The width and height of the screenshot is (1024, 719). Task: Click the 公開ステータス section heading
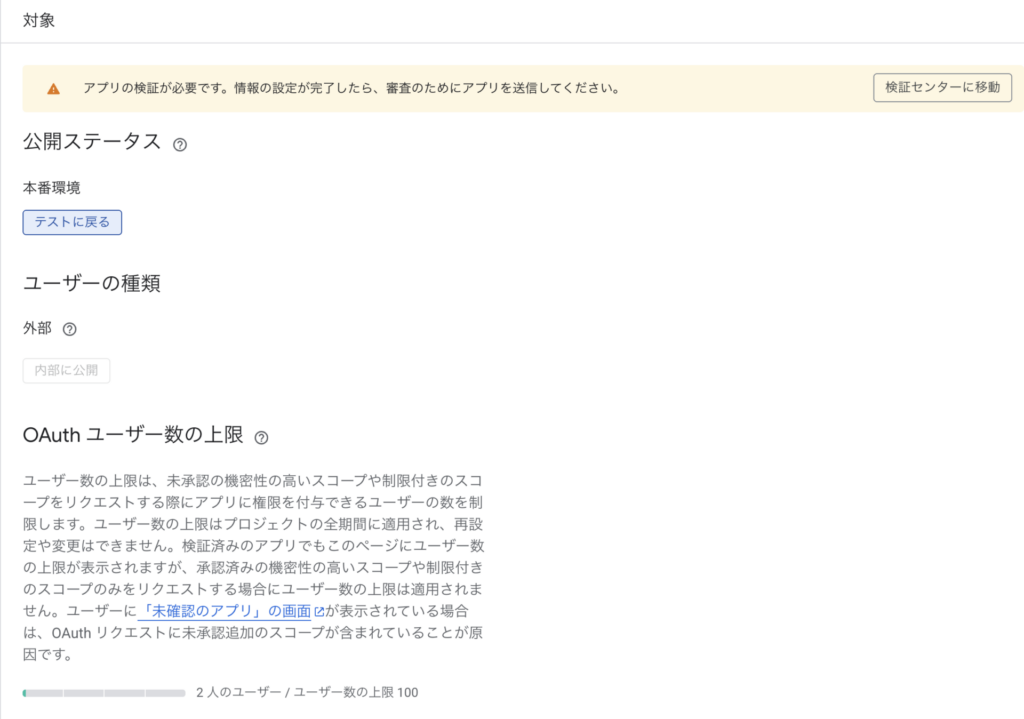pos(92,142)
